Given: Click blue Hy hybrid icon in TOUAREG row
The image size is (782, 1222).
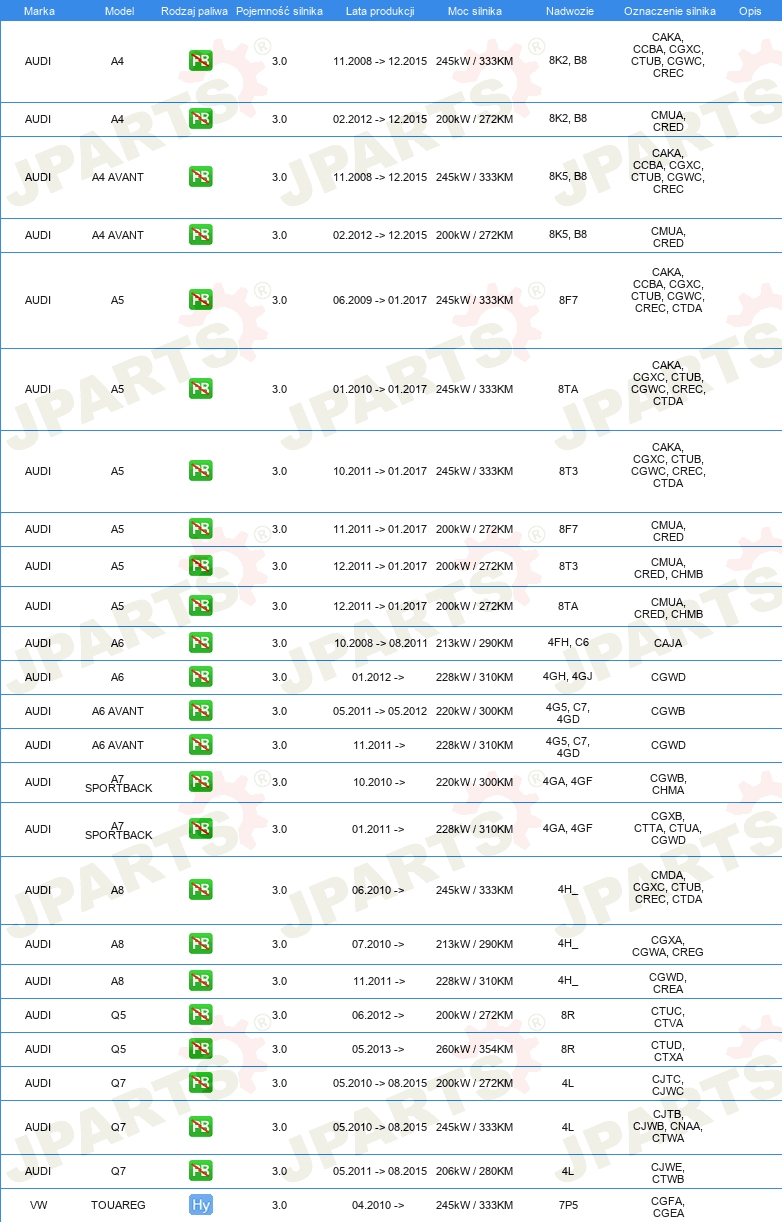Looking at the screenshot, I should pos(200,1205).
